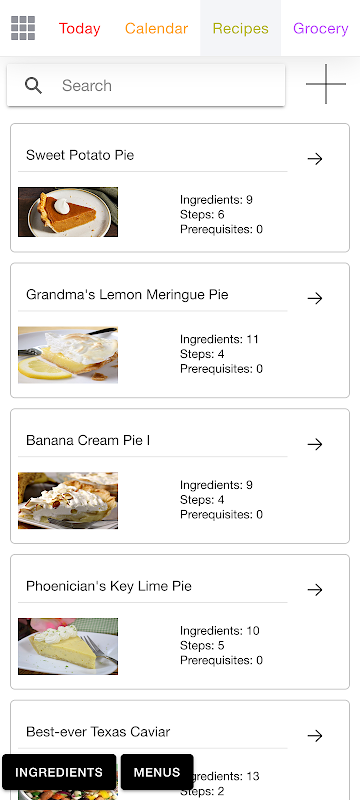Image resolution: width=360 pixels, height=800 pixels.
Task: Select the Key Lime Pie photo
Action: tap(68, 646)
